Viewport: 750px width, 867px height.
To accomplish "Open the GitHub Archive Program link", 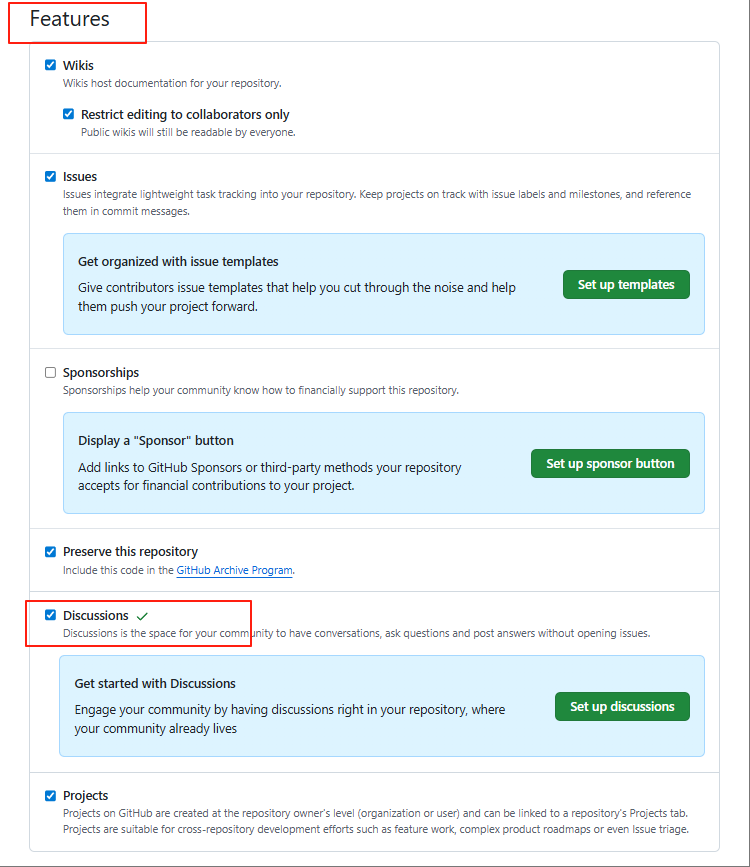I will pos(235,570).
